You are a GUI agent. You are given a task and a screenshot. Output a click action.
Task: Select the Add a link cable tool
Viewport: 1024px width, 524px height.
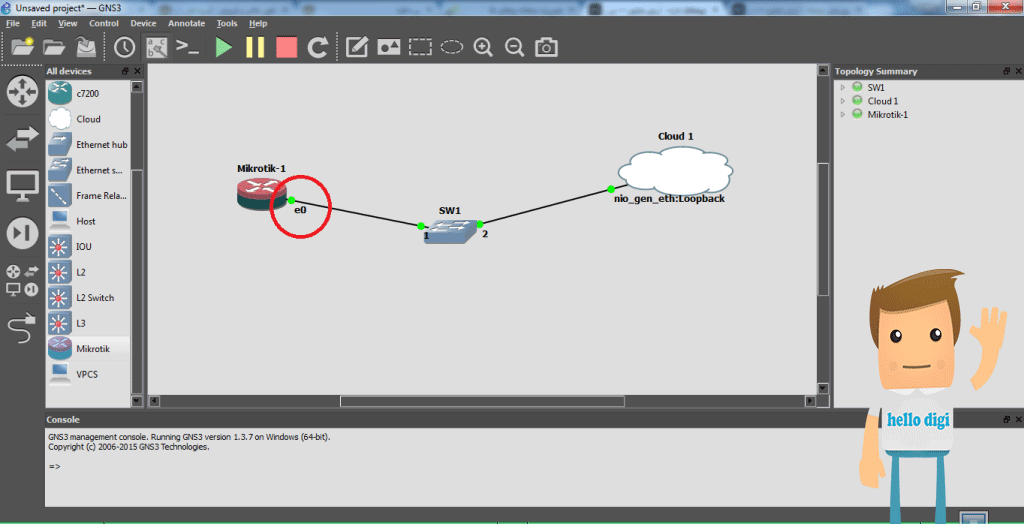click(22, 328)
